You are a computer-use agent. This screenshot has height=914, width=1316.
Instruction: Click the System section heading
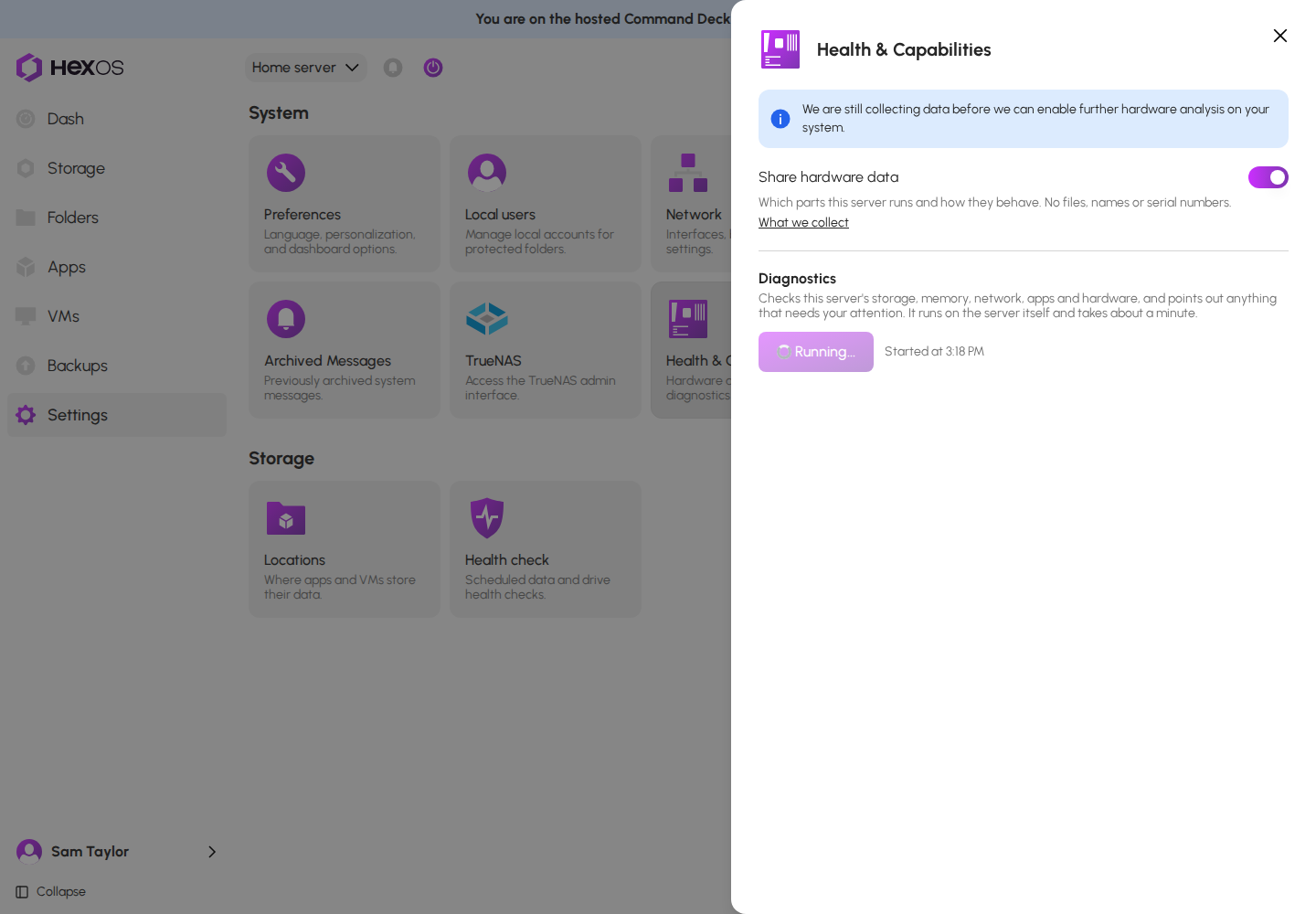click(279, 113)
